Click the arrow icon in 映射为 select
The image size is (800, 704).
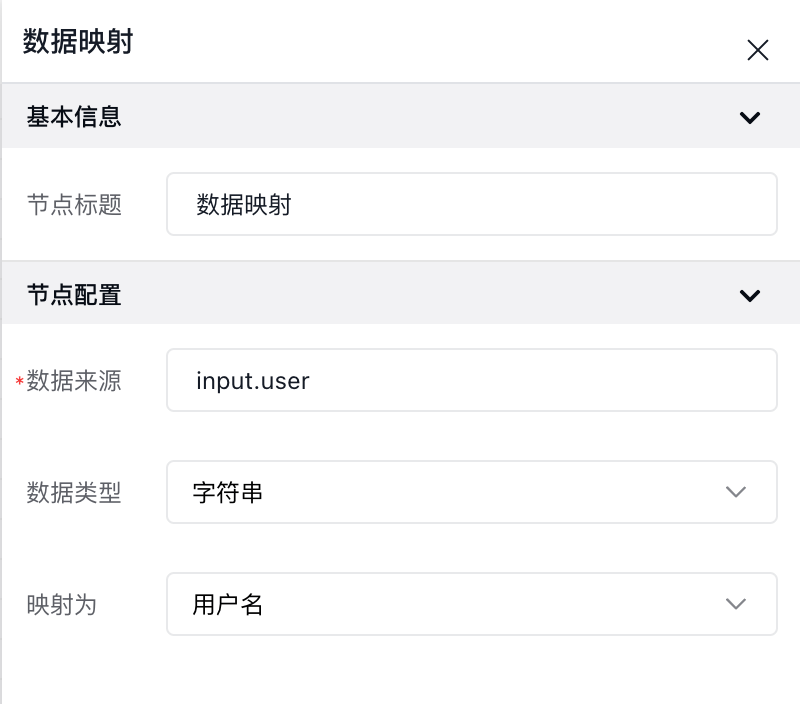pyautogui.click(x=736, y=604)
